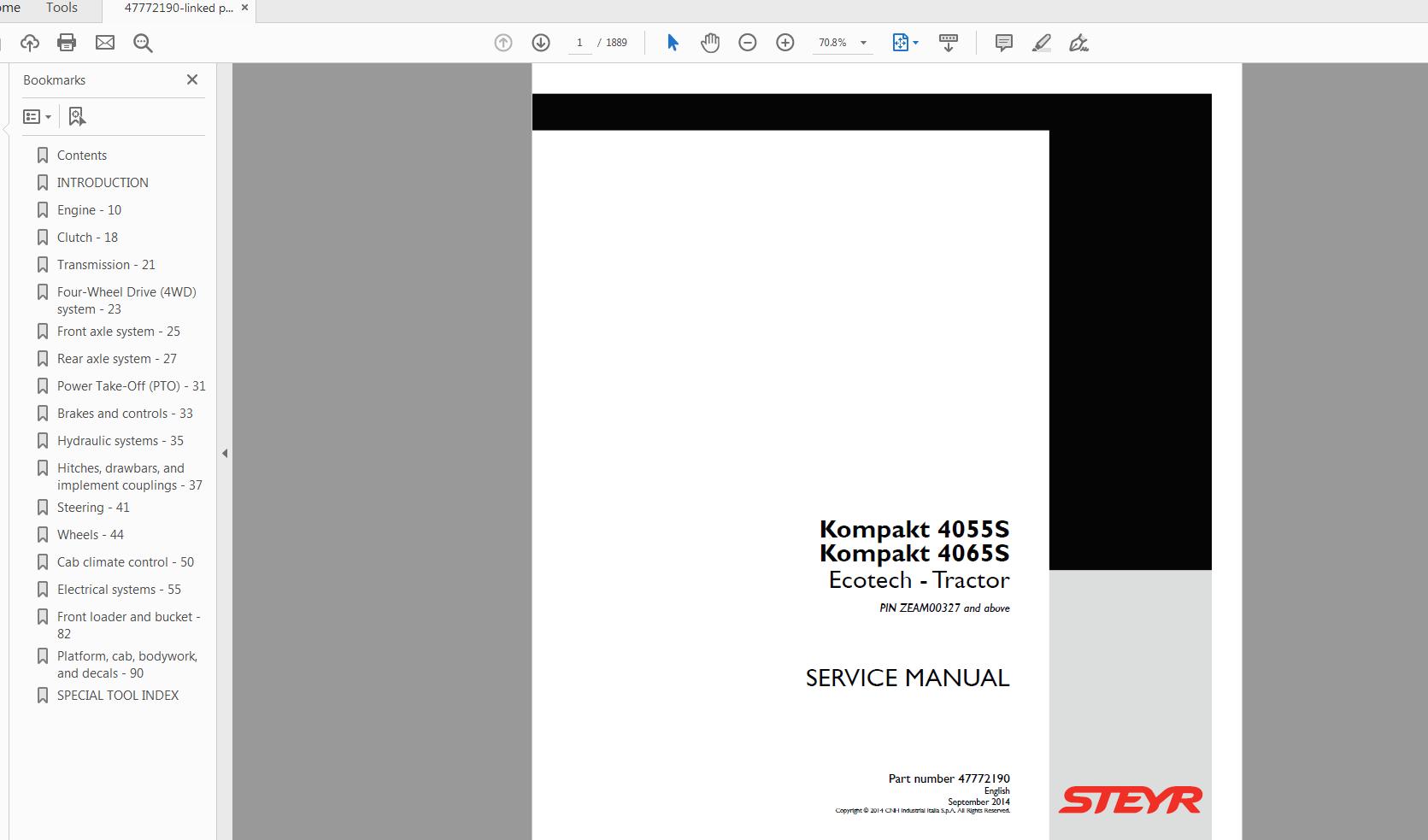Go to the Clutch - 18 bookmark
1428x840 pixels.
pyautogui.click(x=87, y=238)
